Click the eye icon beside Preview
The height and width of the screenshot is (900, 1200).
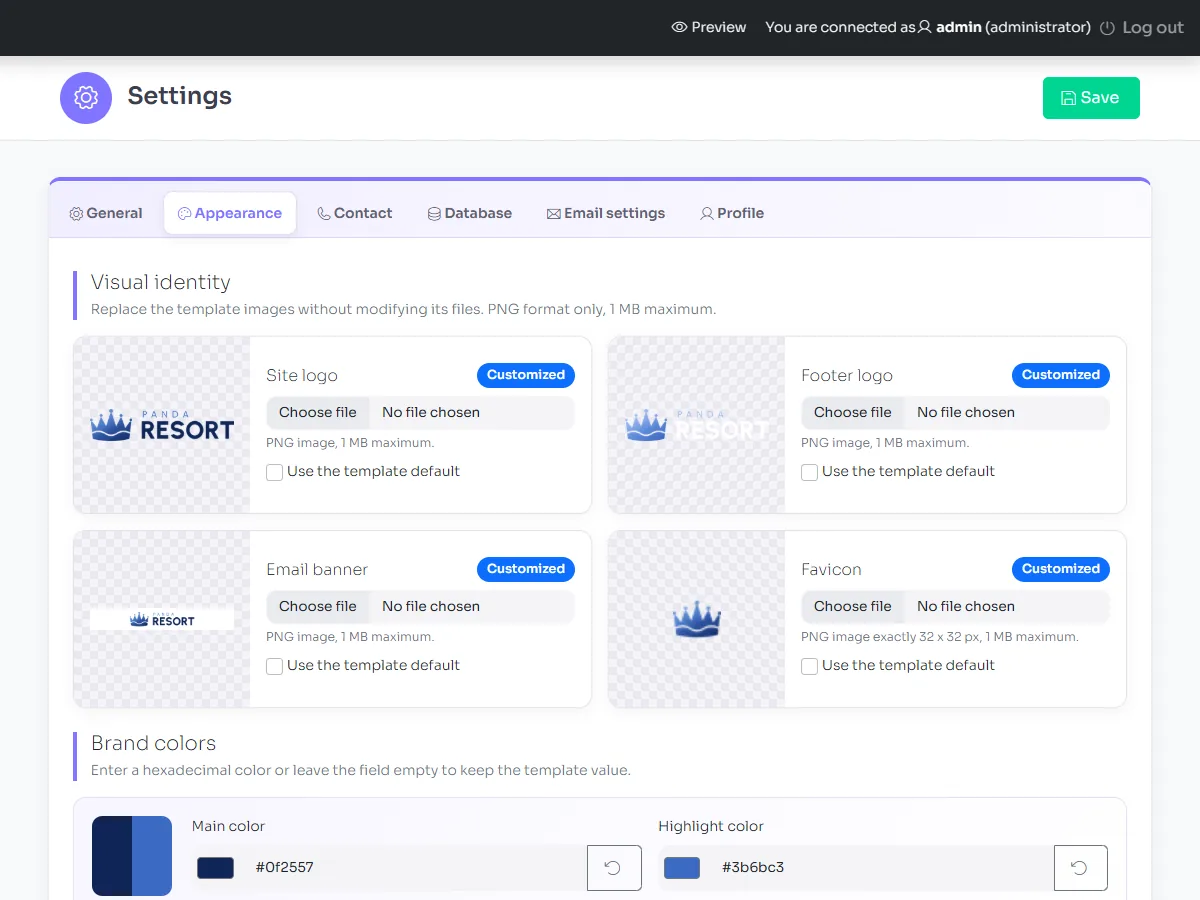(679, 27)
